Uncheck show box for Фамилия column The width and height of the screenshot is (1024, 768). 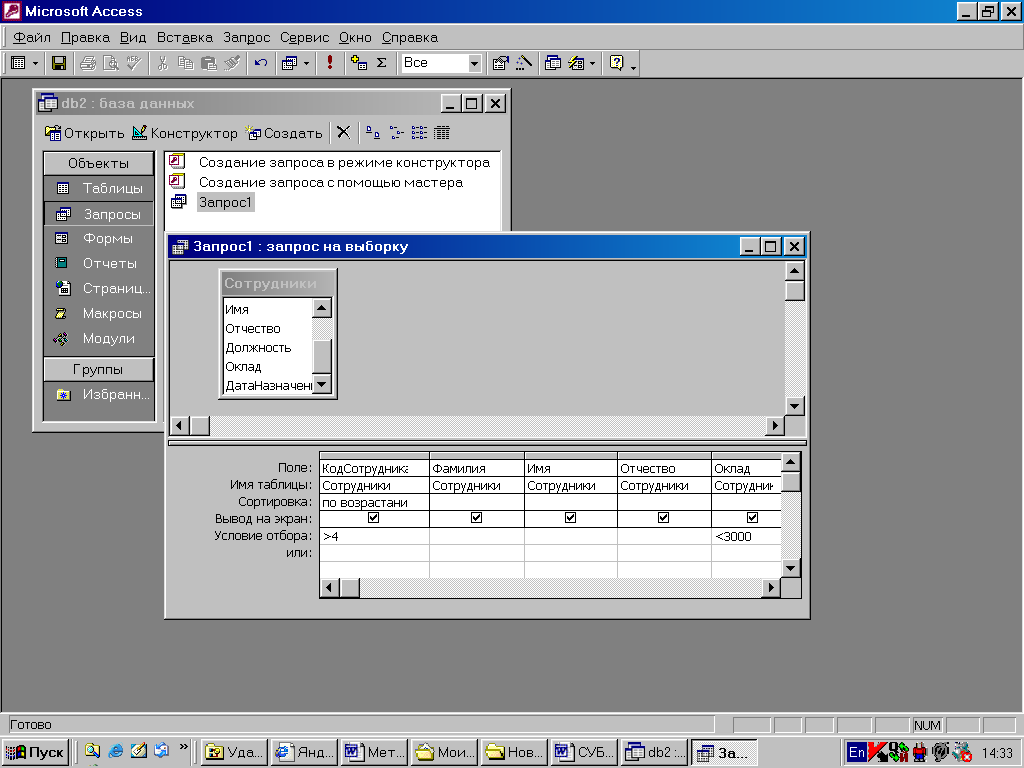click(x=477, y=518)
